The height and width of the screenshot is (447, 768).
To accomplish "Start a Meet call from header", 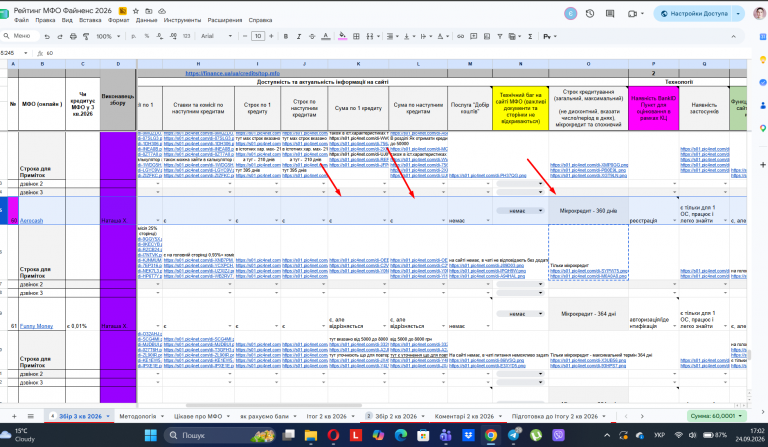I will pos(632,14).
